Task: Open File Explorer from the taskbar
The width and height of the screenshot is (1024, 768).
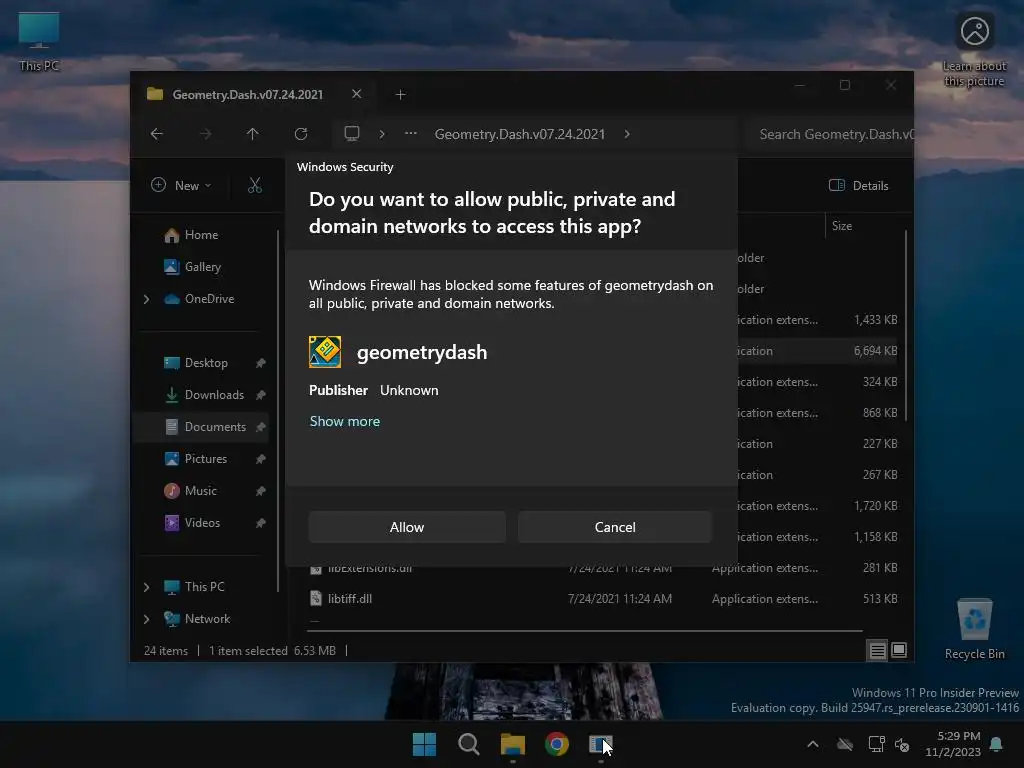Action: pyautogui.click(x=513, y=744)
